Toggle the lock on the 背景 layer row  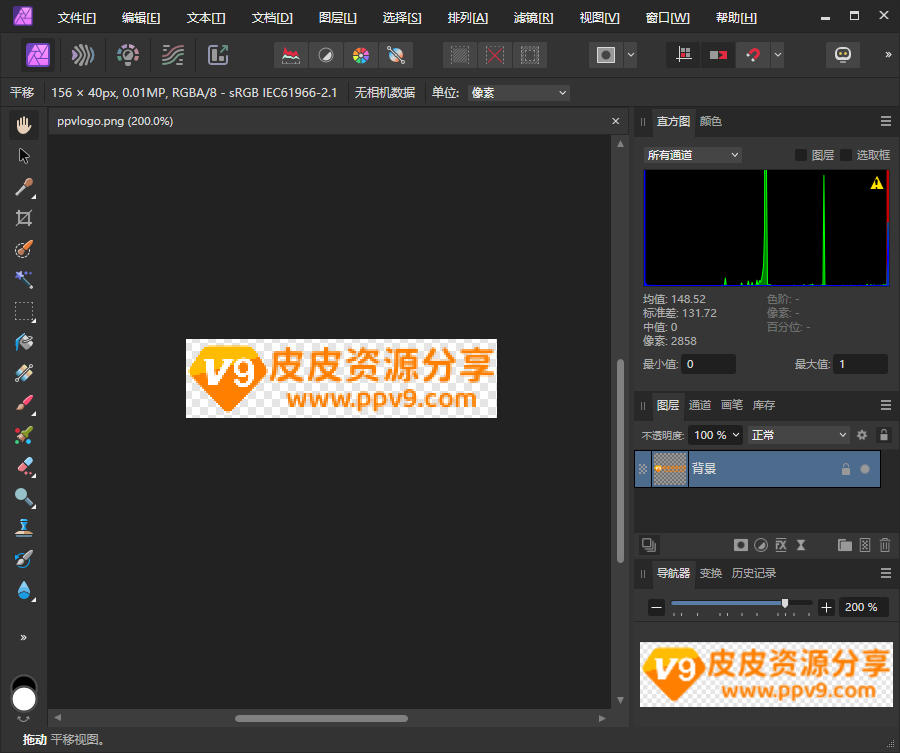[x=845, y=469]
